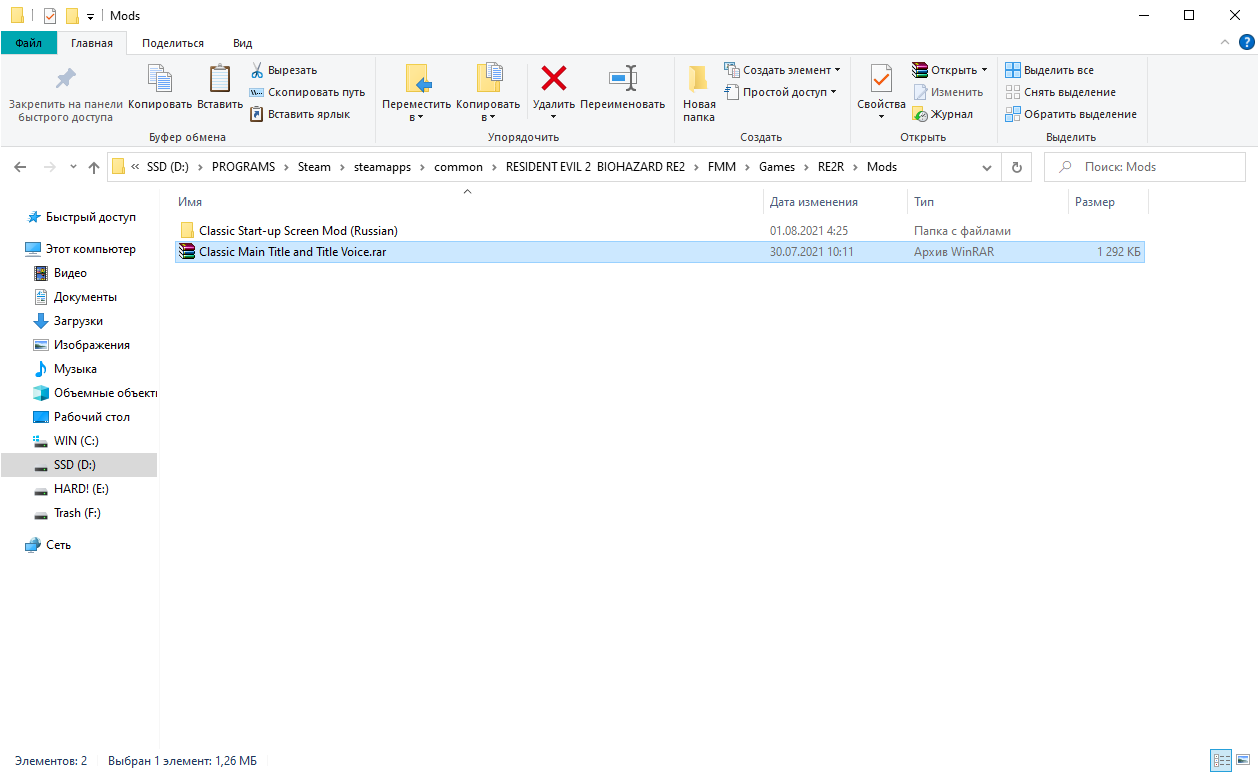1259x773 pixels.
Task: Pin to Quick Access panel
Action: (65, 94)
